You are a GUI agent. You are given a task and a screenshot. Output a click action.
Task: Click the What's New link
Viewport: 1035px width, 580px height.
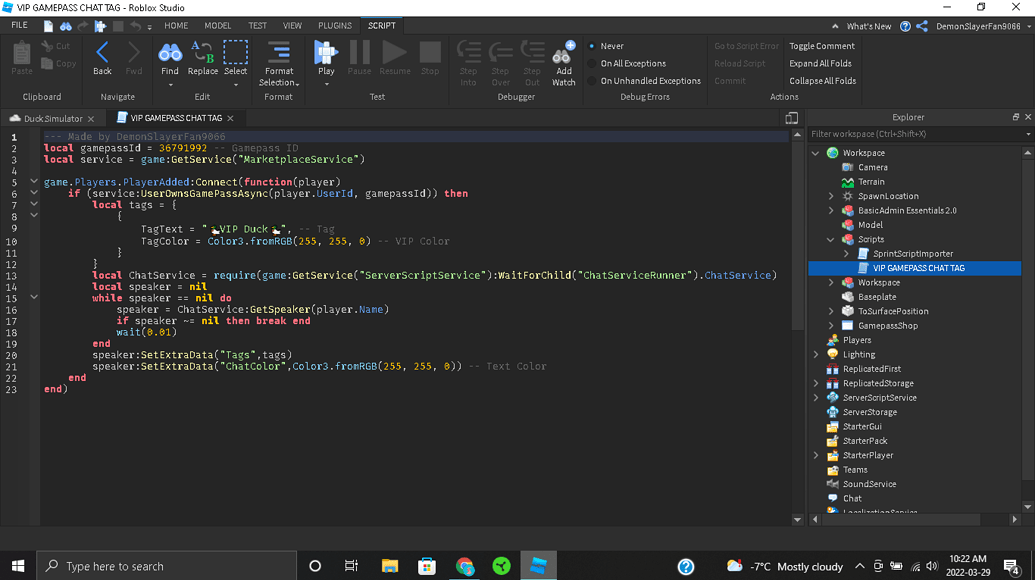click(x=869, y=26)
